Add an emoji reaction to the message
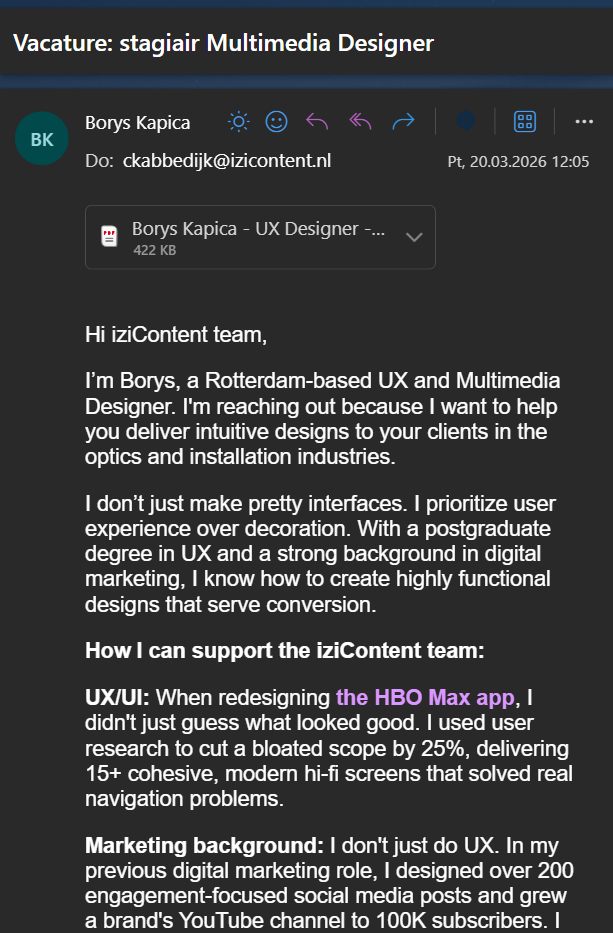Viewport: 613px width, 933px height. point(276,122)
